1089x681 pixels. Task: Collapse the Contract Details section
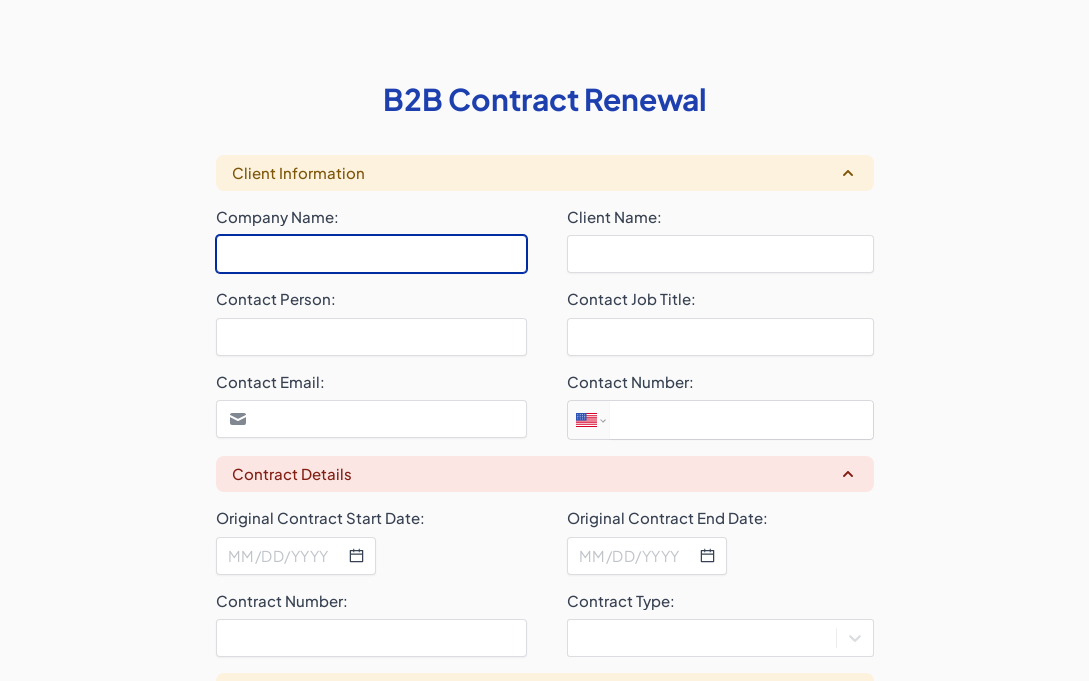pyautogui.click(x=848, y=474)
